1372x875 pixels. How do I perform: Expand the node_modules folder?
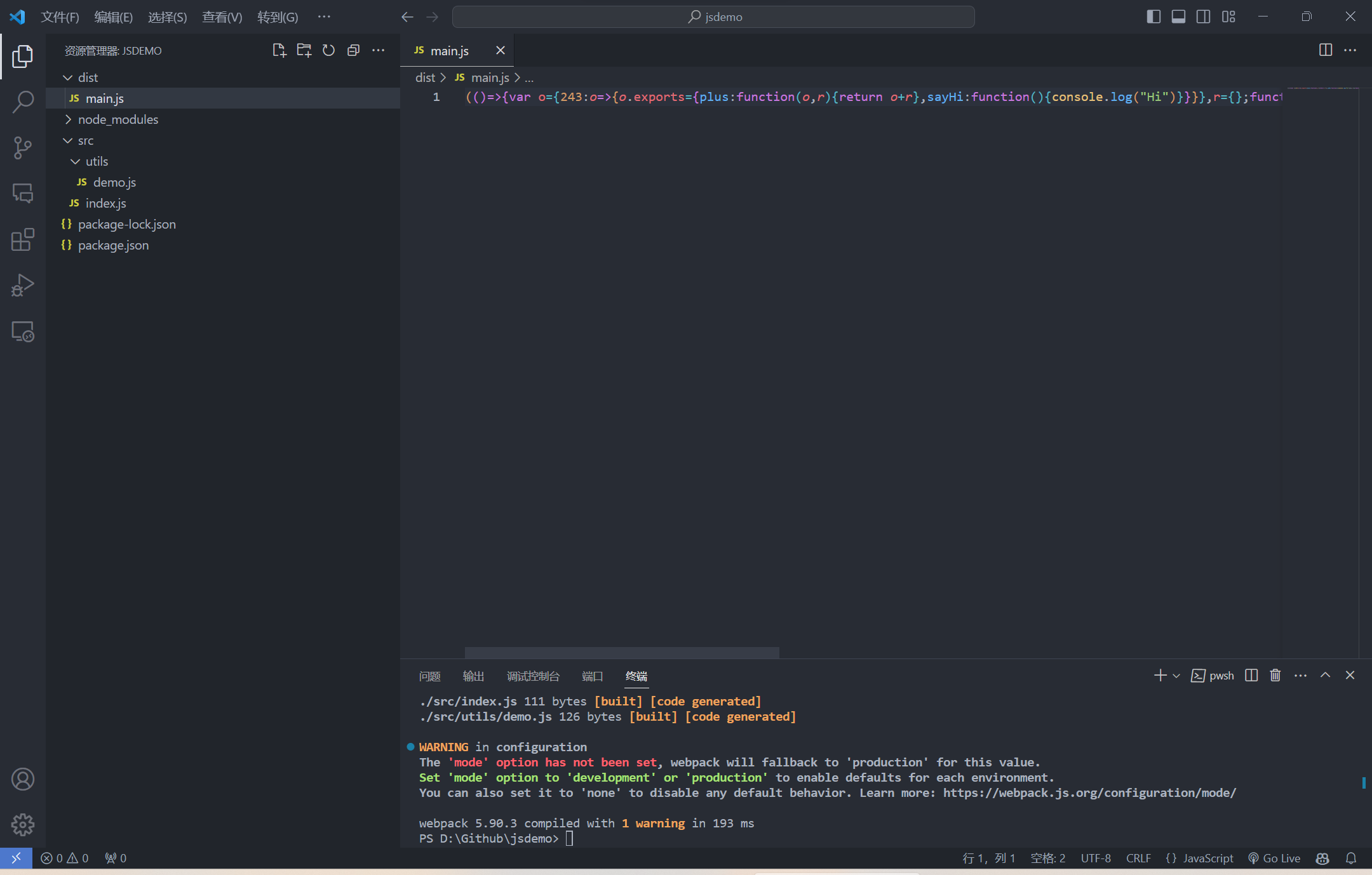click(x=118, y=119)
